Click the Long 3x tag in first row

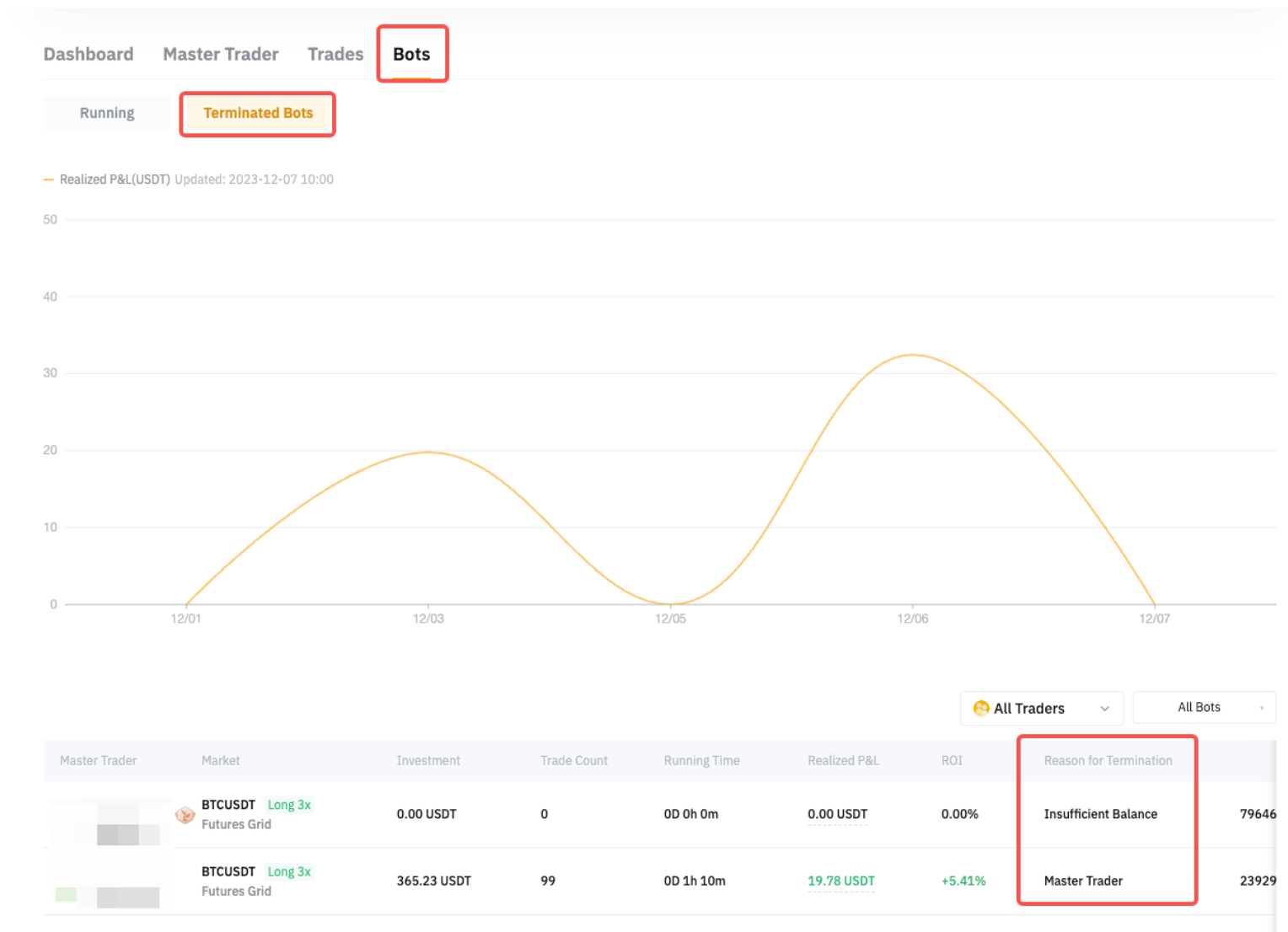pyautogui.click(x=289, y=805)
